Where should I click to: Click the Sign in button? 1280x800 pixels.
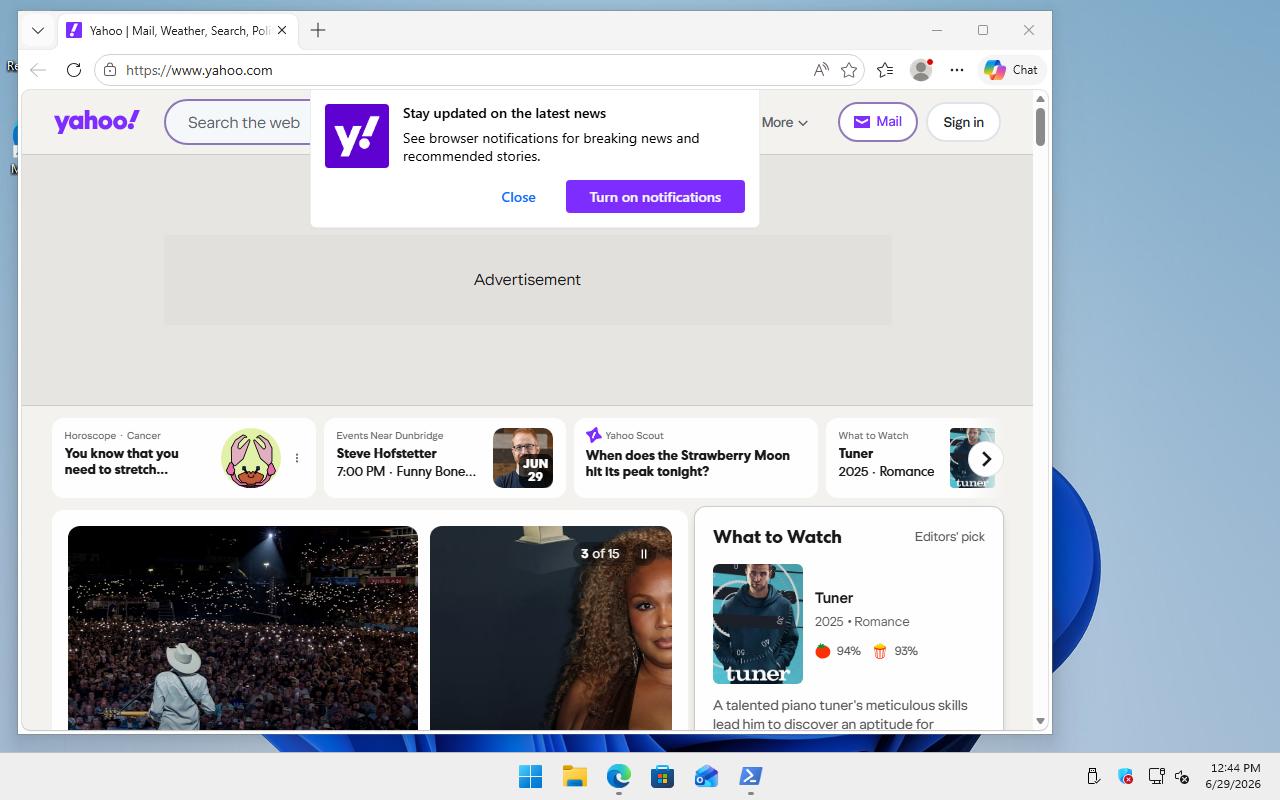(x=963, y=122)
